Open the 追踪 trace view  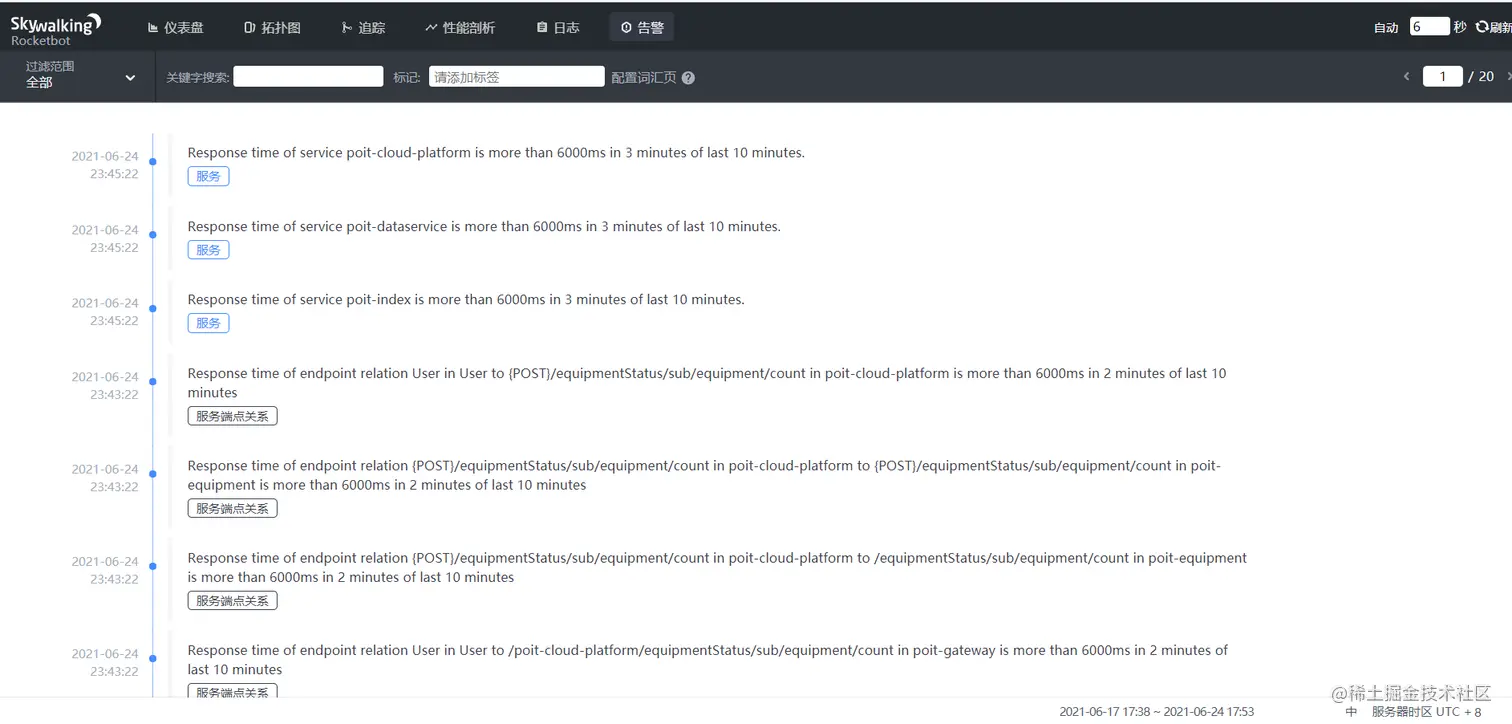coord(363,27)
